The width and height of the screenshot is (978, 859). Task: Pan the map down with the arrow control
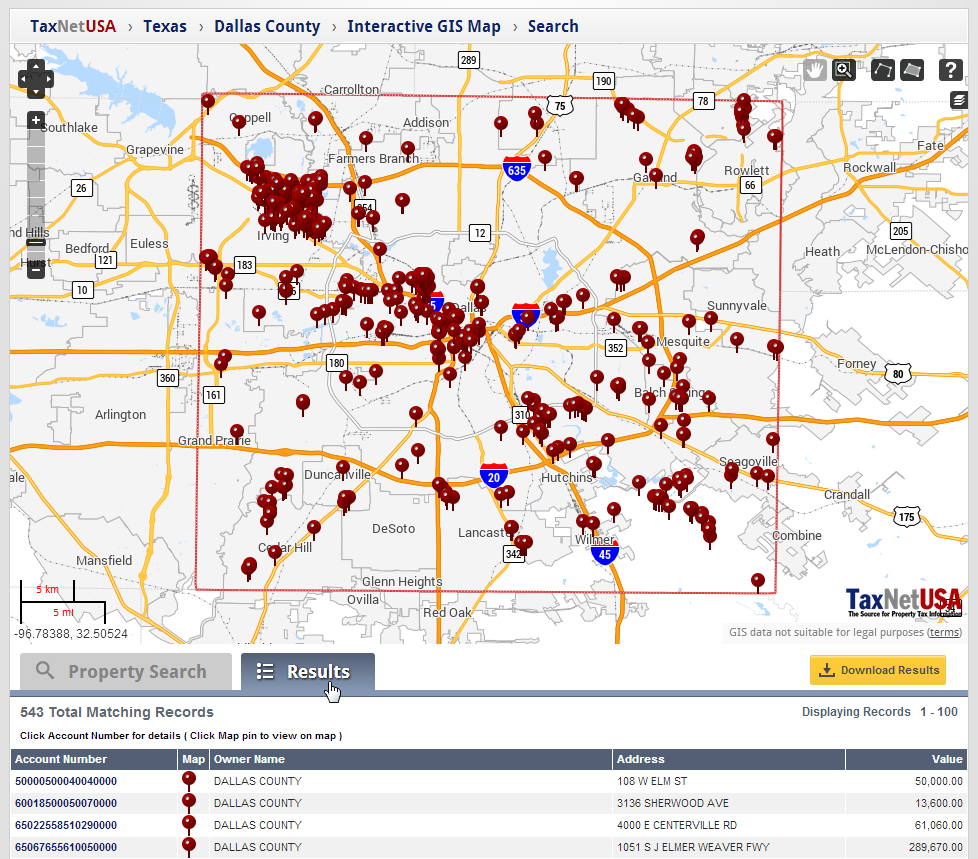click(36, 93)
